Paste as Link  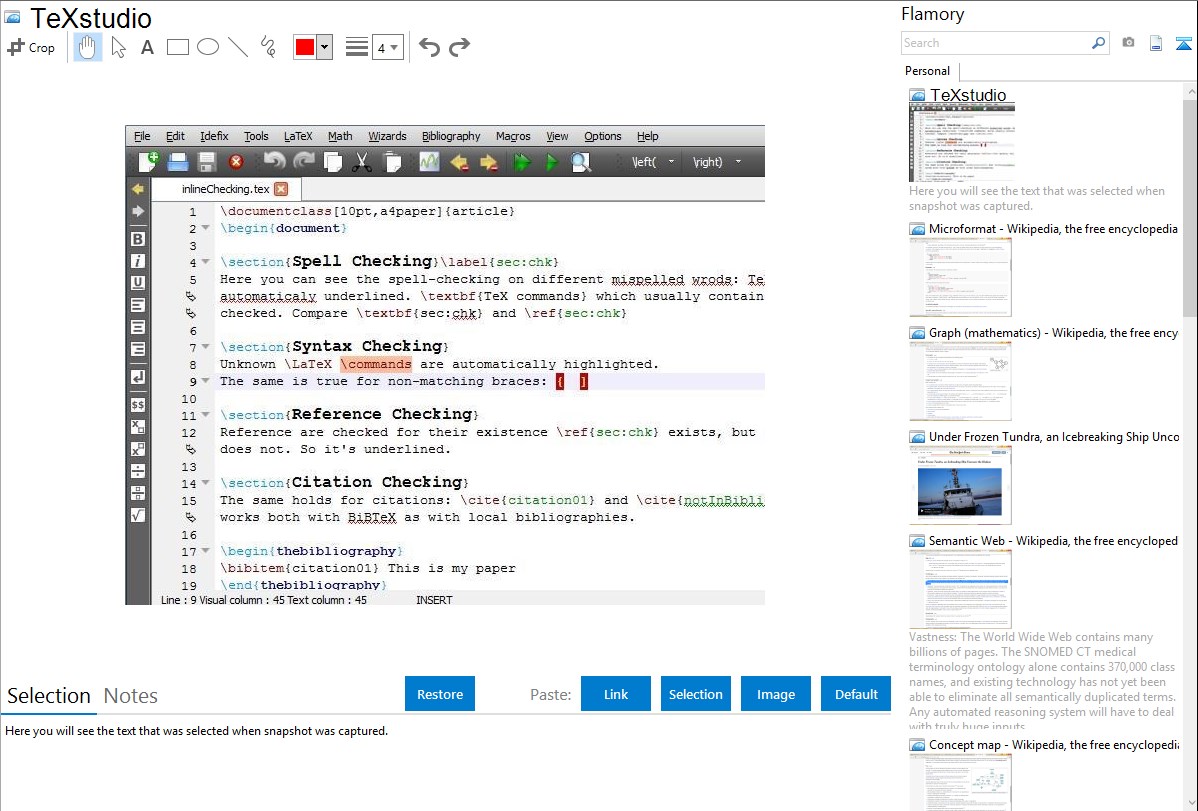(616, 694)
